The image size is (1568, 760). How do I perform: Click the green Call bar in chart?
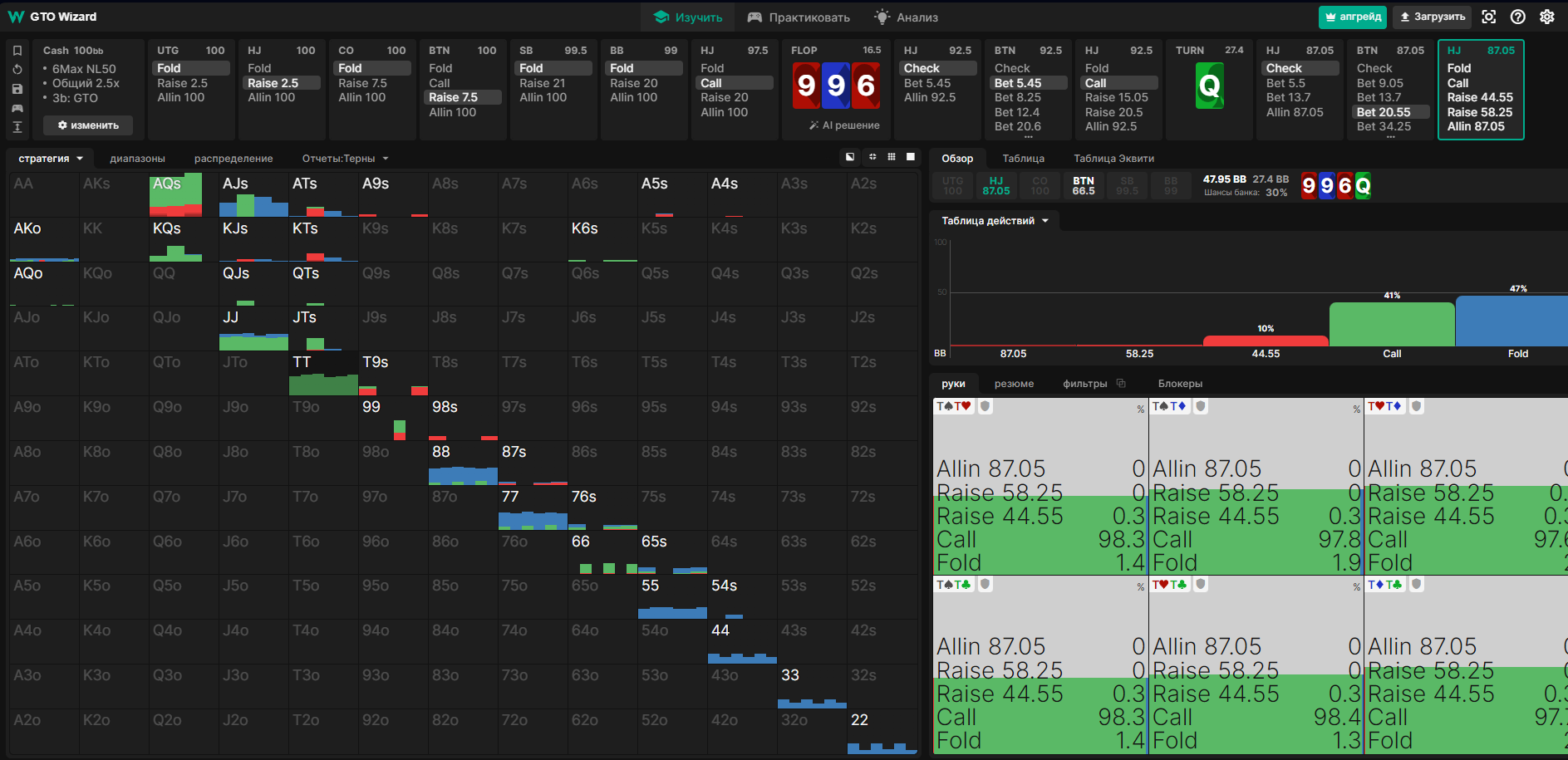1392,324
